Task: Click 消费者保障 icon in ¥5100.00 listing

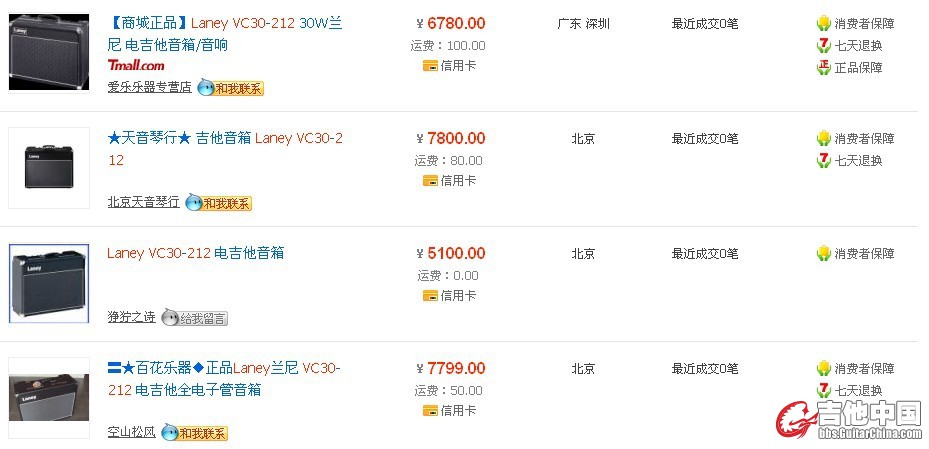Action: [823, 253]
